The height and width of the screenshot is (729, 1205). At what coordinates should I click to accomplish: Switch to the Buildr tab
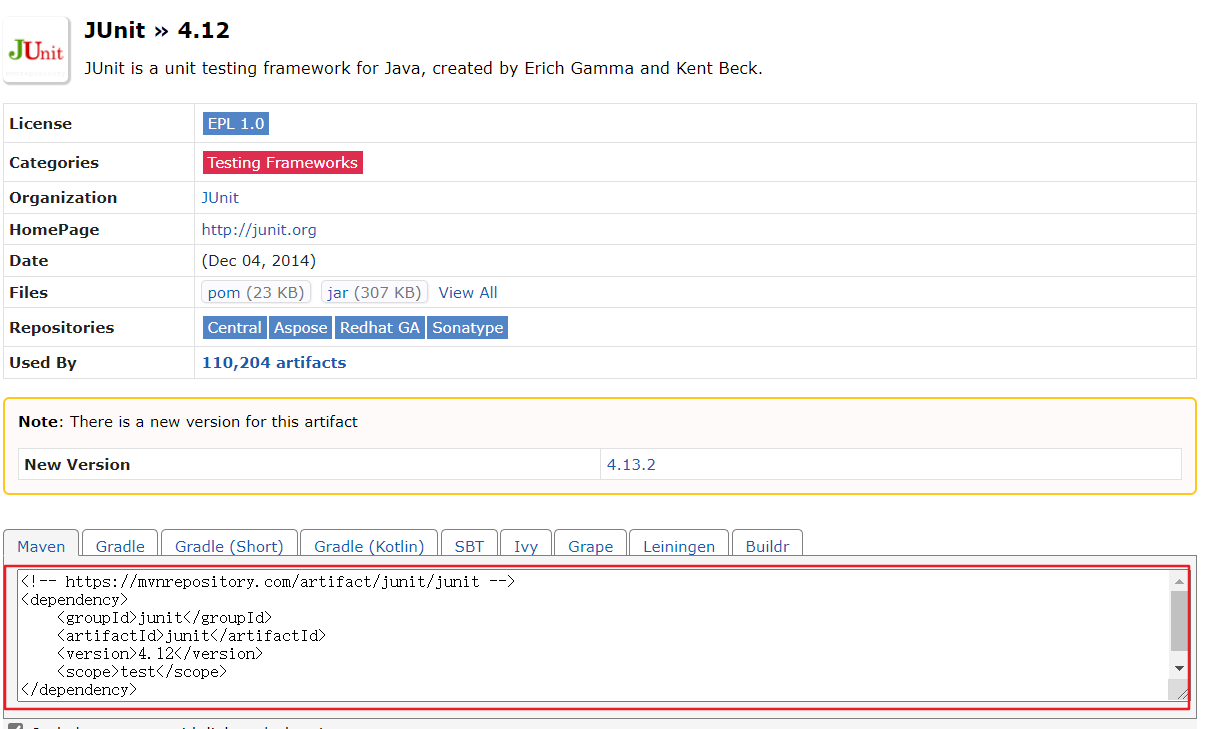click(768, 546)
